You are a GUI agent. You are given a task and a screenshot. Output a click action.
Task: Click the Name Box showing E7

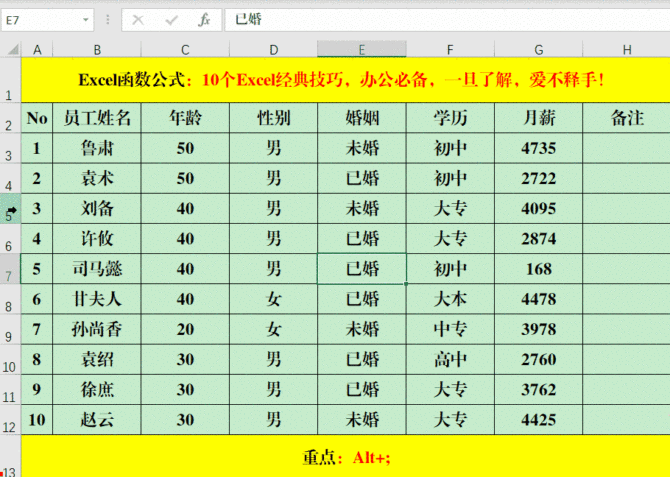coord(36,20)
